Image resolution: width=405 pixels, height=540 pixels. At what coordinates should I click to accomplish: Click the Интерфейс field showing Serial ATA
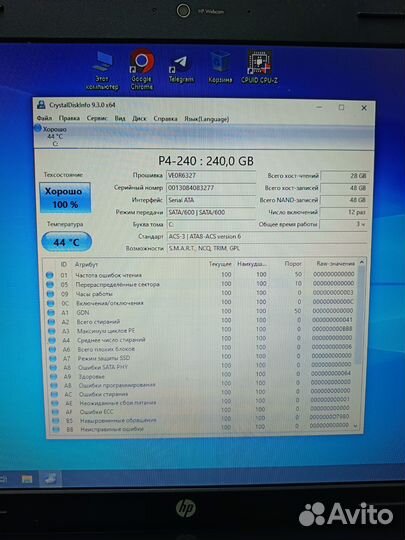click(211, 200)
